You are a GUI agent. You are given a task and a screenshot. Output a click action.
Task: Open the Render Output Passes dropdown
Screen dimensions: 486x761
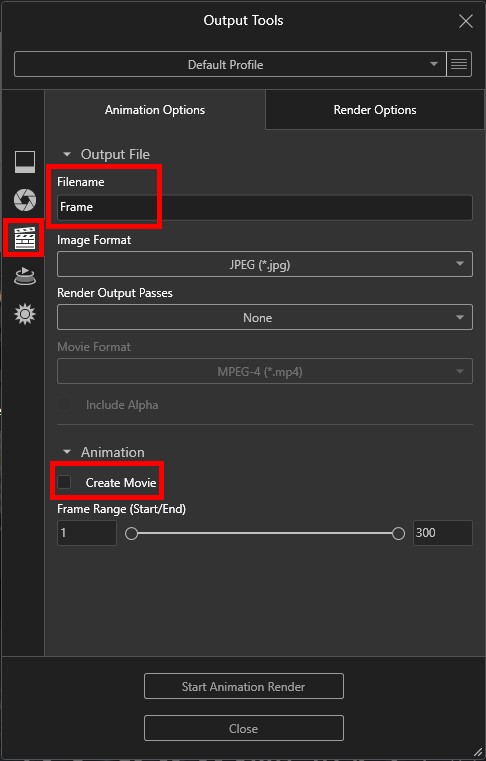pyautogui.click(x=265, y=317)
